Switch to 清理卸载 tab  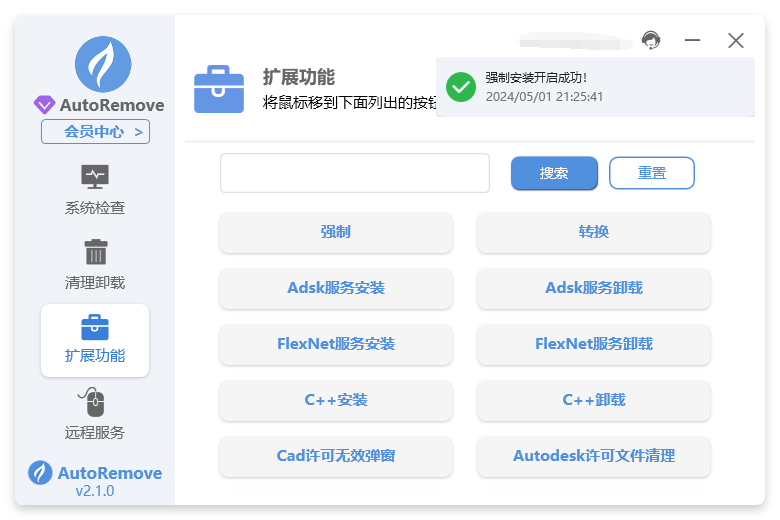click(x=95, y=282)
